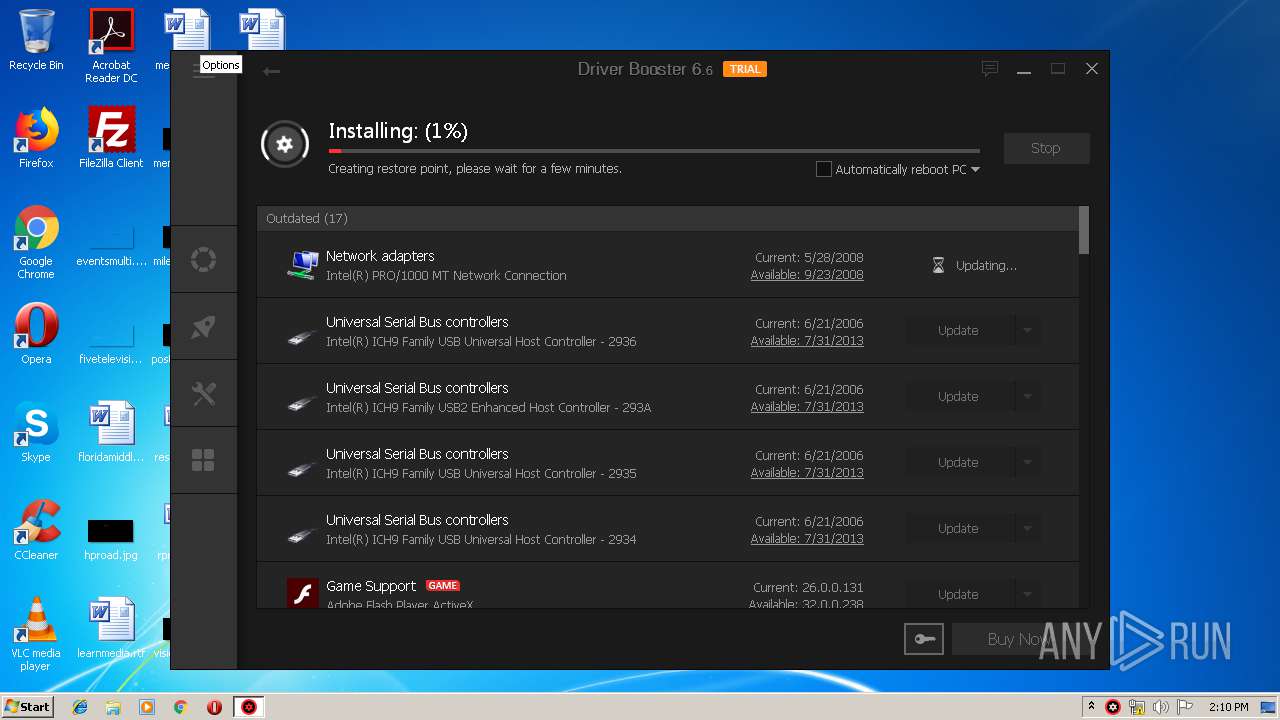Screen dimensions: 1280x720
Task: Show hidden tray icons arrow
Action: (1091, 707)
